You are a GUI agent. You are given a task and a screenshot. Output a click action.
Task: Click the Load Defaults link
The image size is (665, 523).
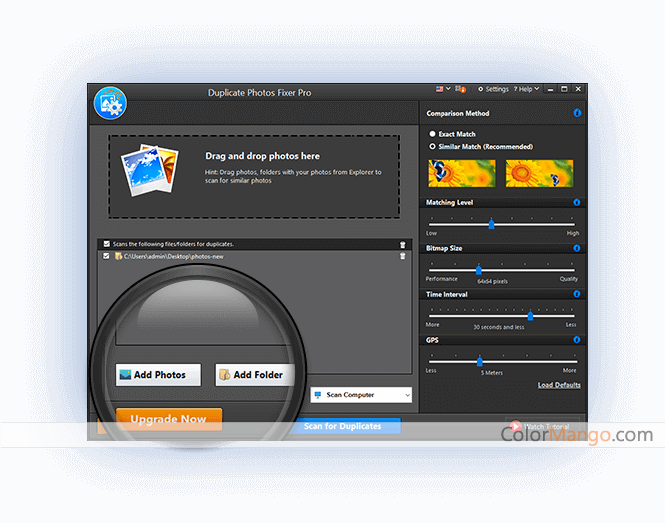(x=559, y=385)
